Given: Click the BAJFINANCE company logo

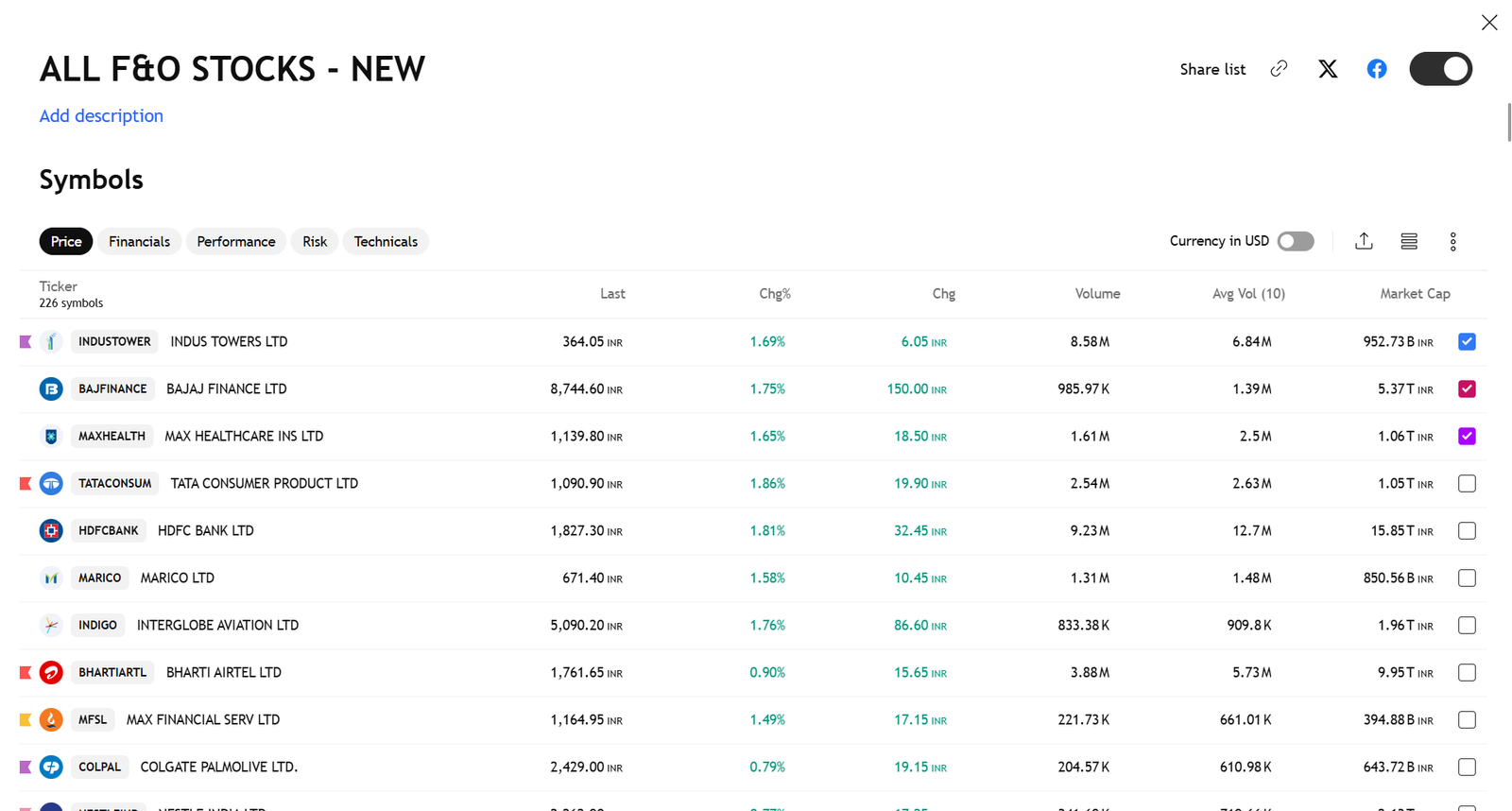Looking at the screenshot, I should point(51,388).
